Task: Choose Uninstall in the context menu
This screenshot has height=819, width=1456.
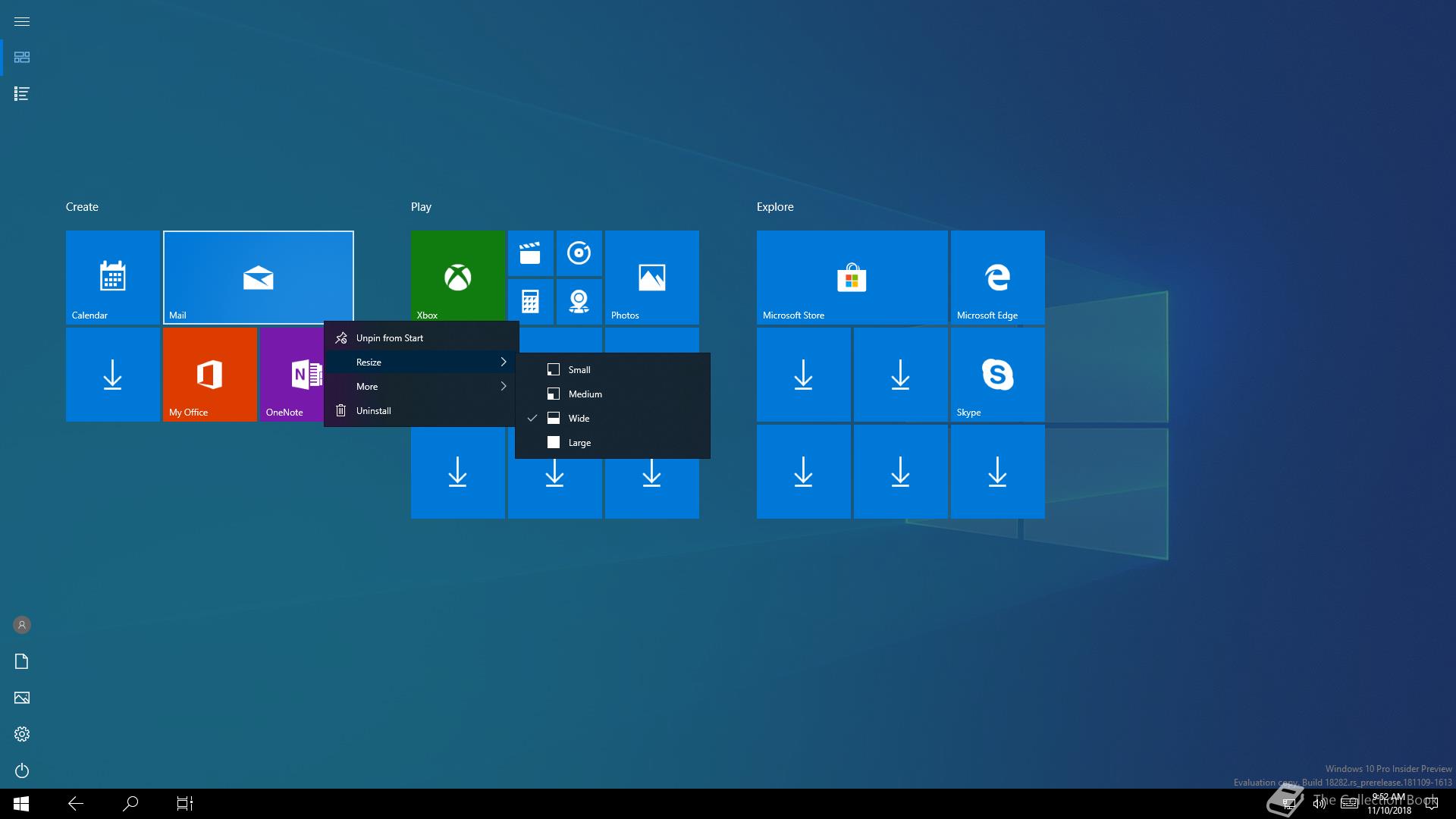Action: (x=422, y=411)
